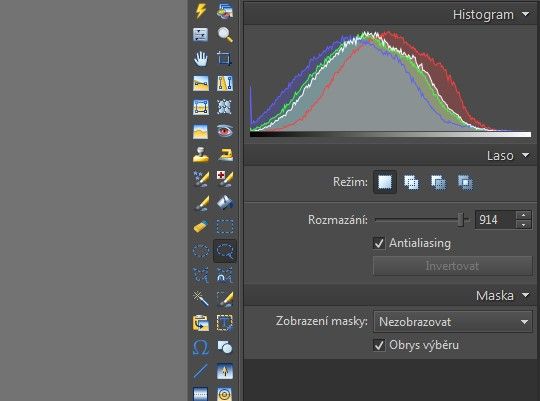The width and height of the screenshot is (540, 401).
Task: Select the hand Pan tool
Action: click(x=201, y=59)
